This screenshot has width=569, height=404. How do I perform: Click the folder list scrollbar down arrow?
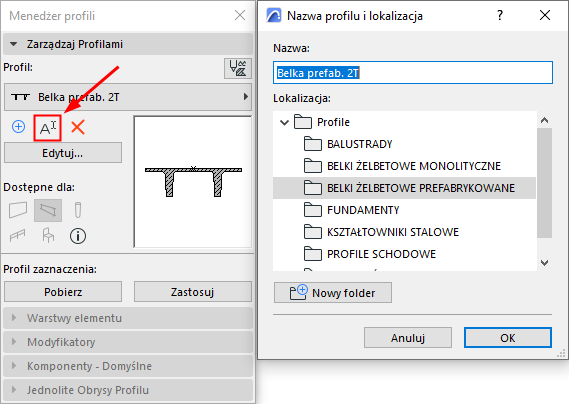point(544,262)
